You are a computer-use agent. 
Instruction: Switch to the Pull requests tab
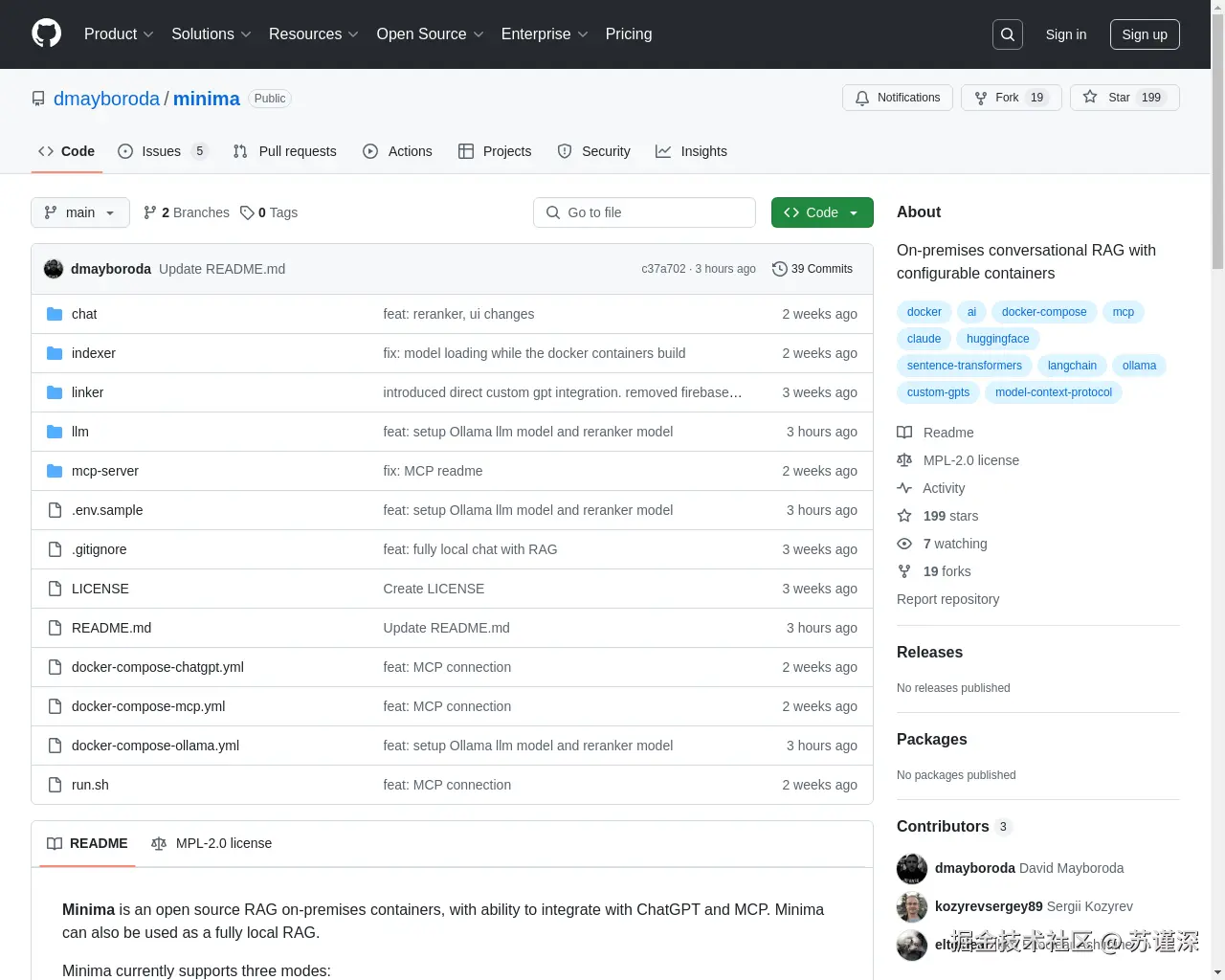[285, 151]
